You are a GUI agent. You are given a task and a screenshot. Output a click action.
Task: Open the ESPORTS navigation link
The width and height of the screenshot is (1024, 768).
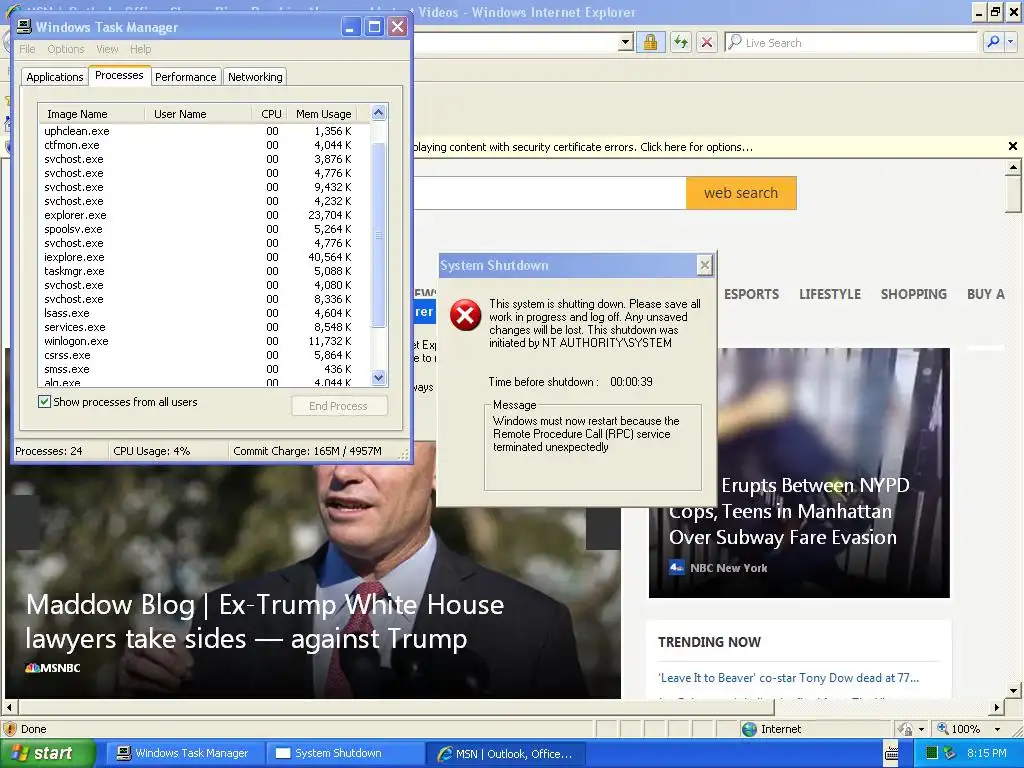click(x=751, y=294)
